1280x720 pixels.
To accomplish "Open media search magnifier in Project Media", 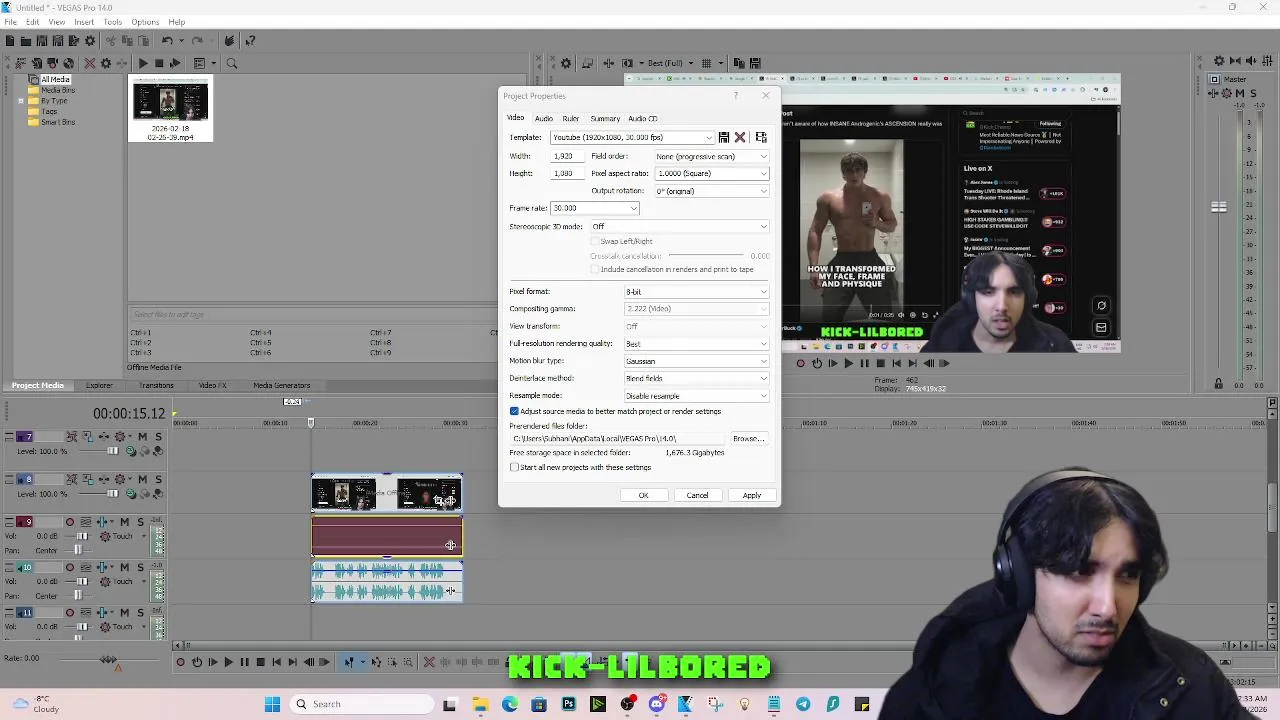I will click(232, 63).
